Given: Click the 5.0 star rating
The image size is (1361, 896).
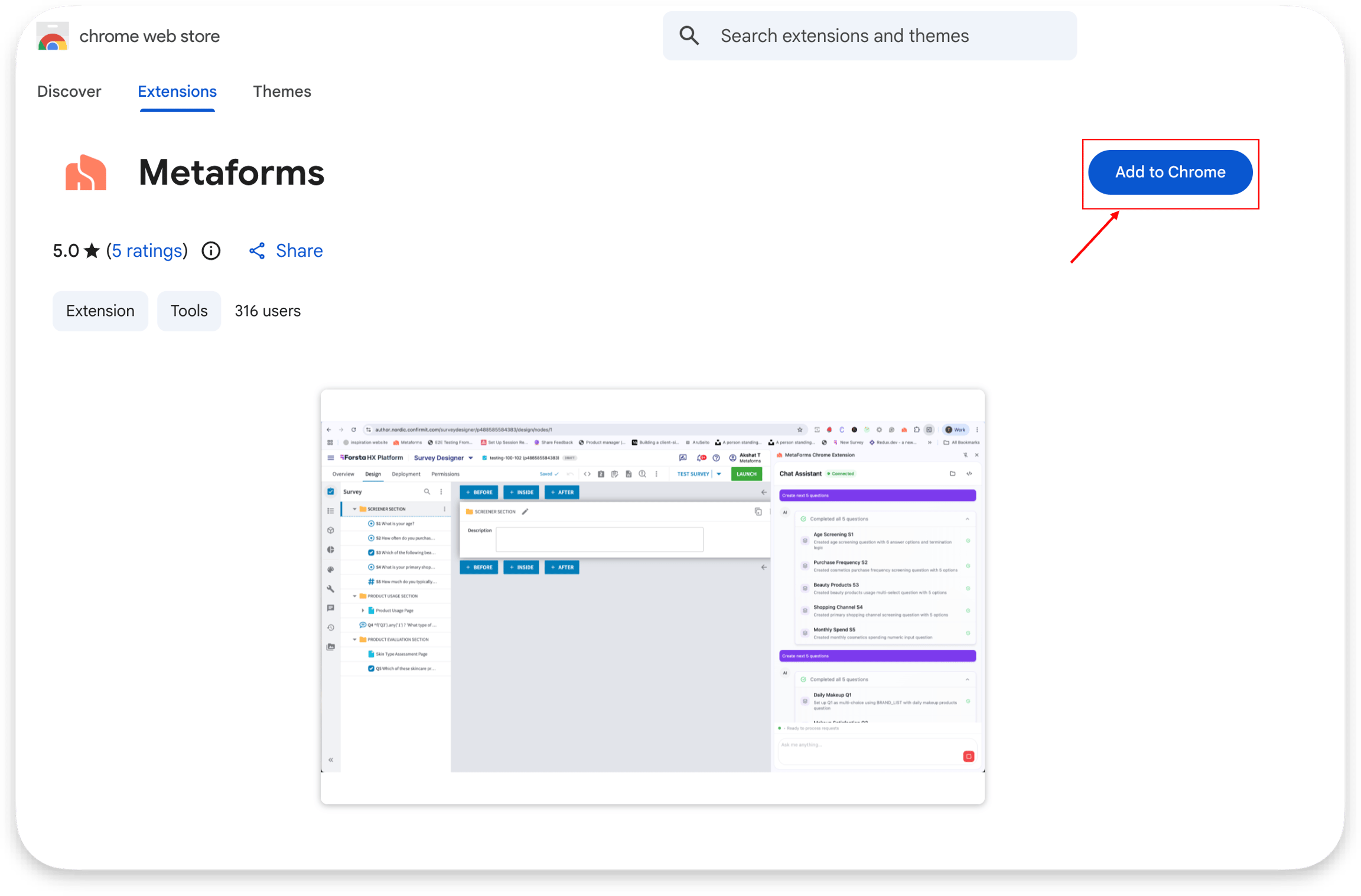Looking at the screenshot, I should [x=76, y=251].
